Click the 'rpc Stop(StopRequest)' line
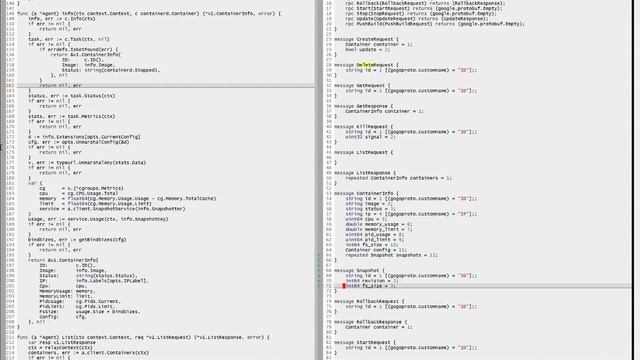The width and height of the screenshot is (640, 360). [x=421, y=13]
